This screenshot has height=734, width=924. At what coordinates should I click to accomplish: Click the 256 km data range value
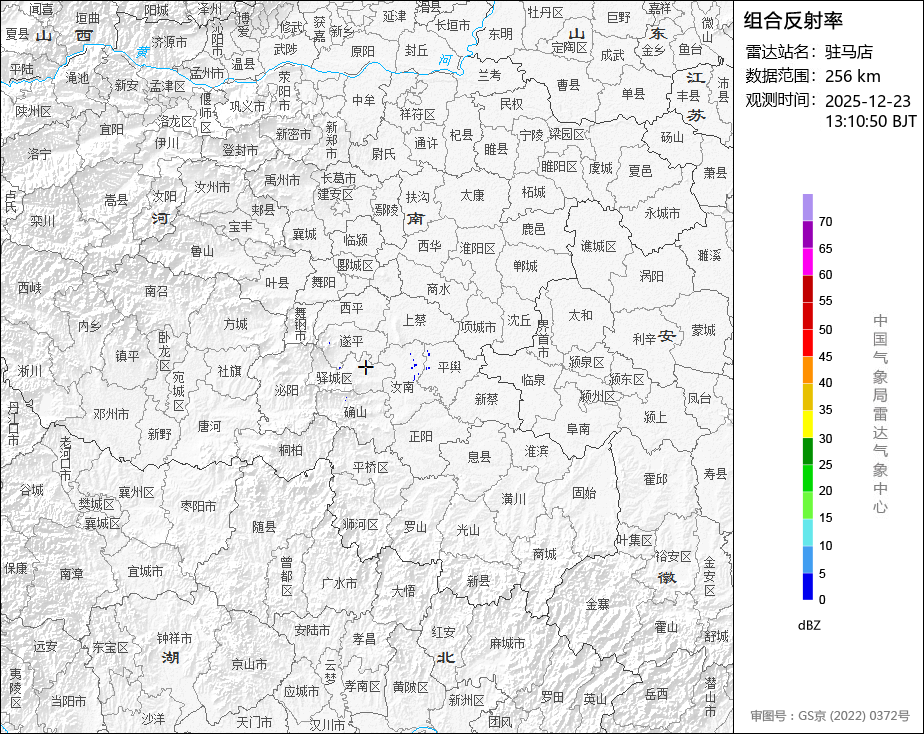pyautogui.click(x=852, y=76)
